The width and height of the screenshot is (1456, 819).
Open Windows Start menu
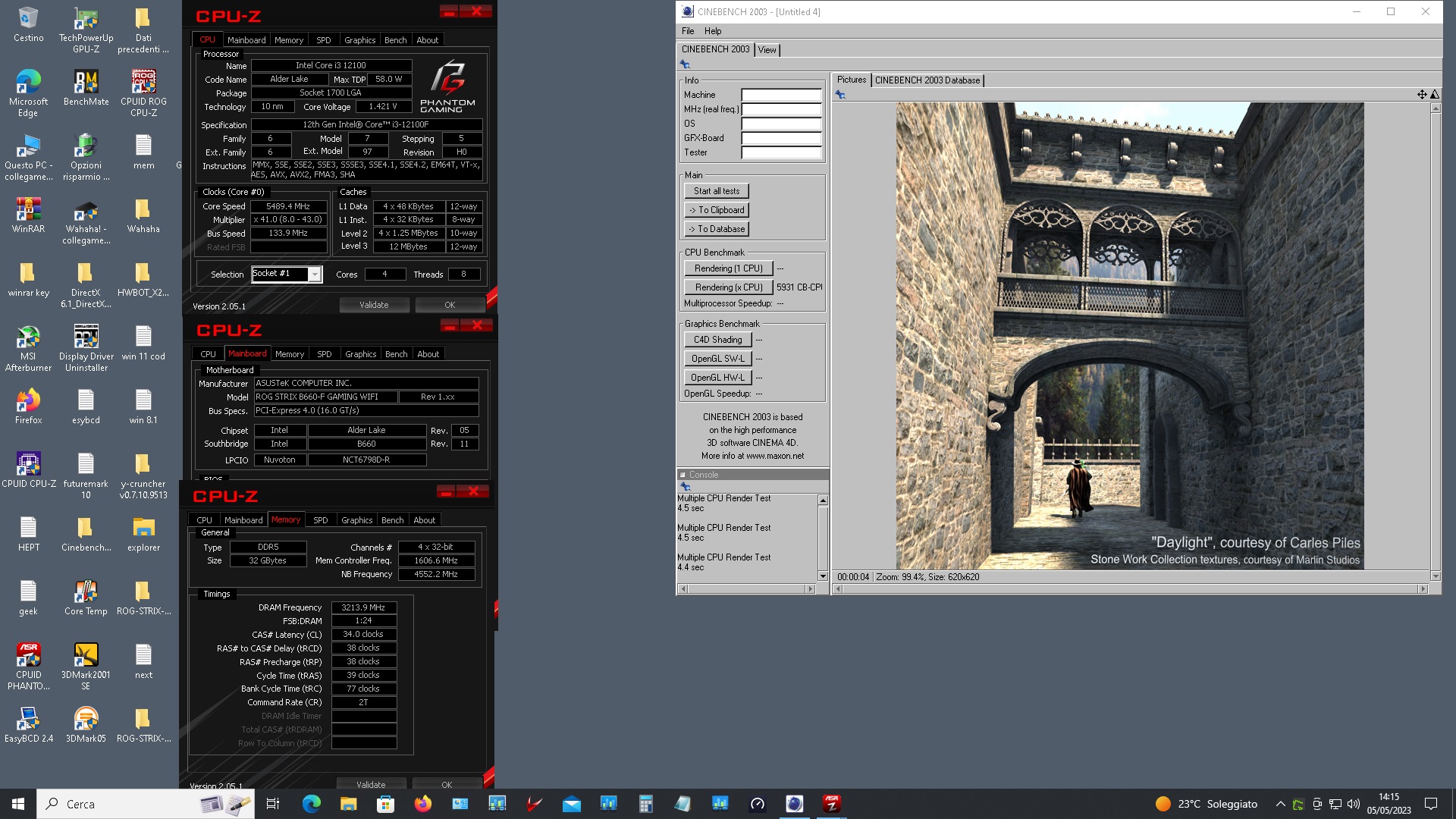pos(18,804)
